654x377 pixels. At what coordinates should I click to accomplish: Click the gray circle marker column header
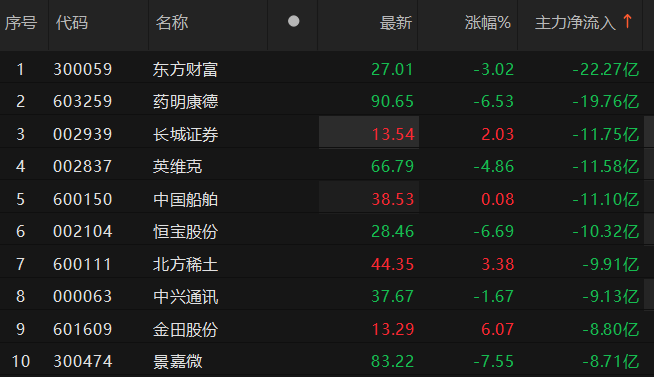pos(293,21)
